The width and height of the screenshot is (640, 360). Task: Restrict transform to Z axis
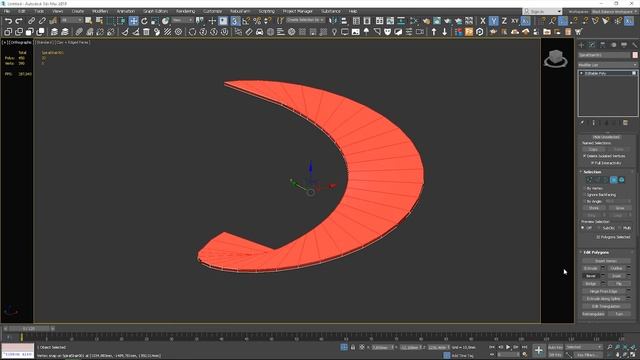click(504, 20)
